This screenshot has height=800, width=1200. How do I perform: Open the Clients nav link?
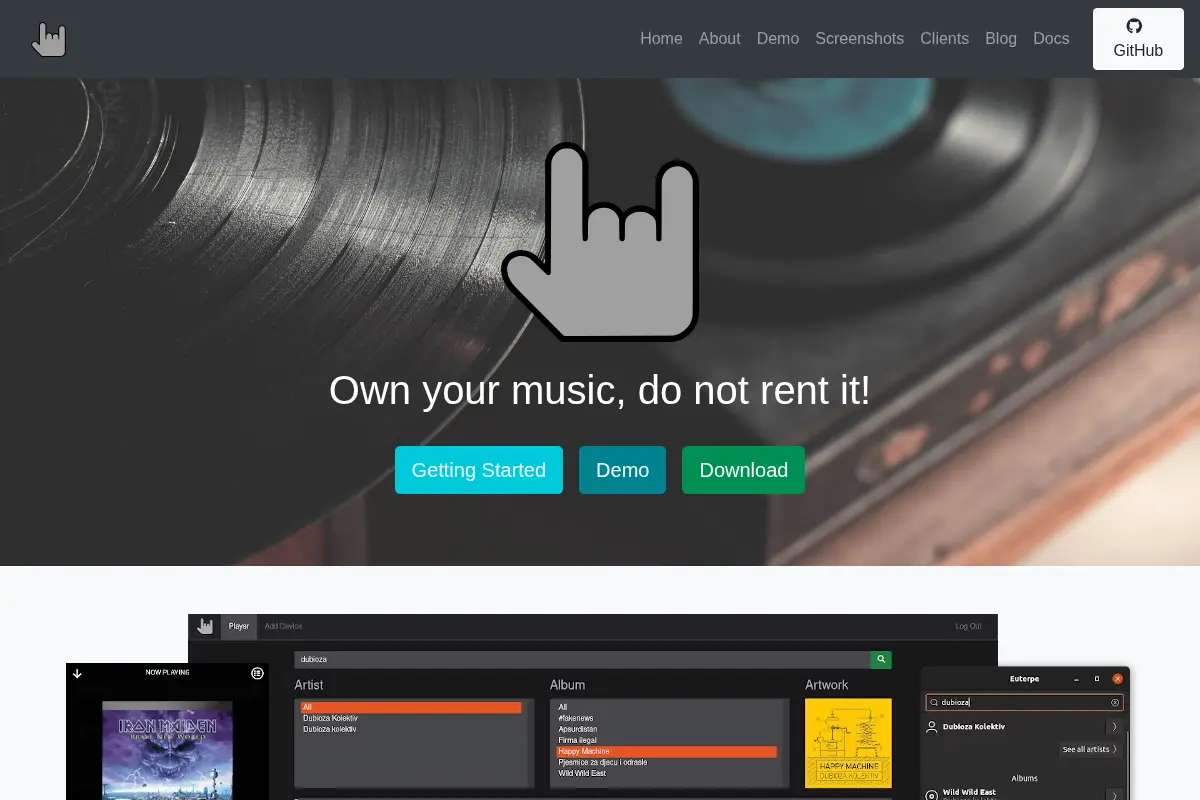coord(945,39)
